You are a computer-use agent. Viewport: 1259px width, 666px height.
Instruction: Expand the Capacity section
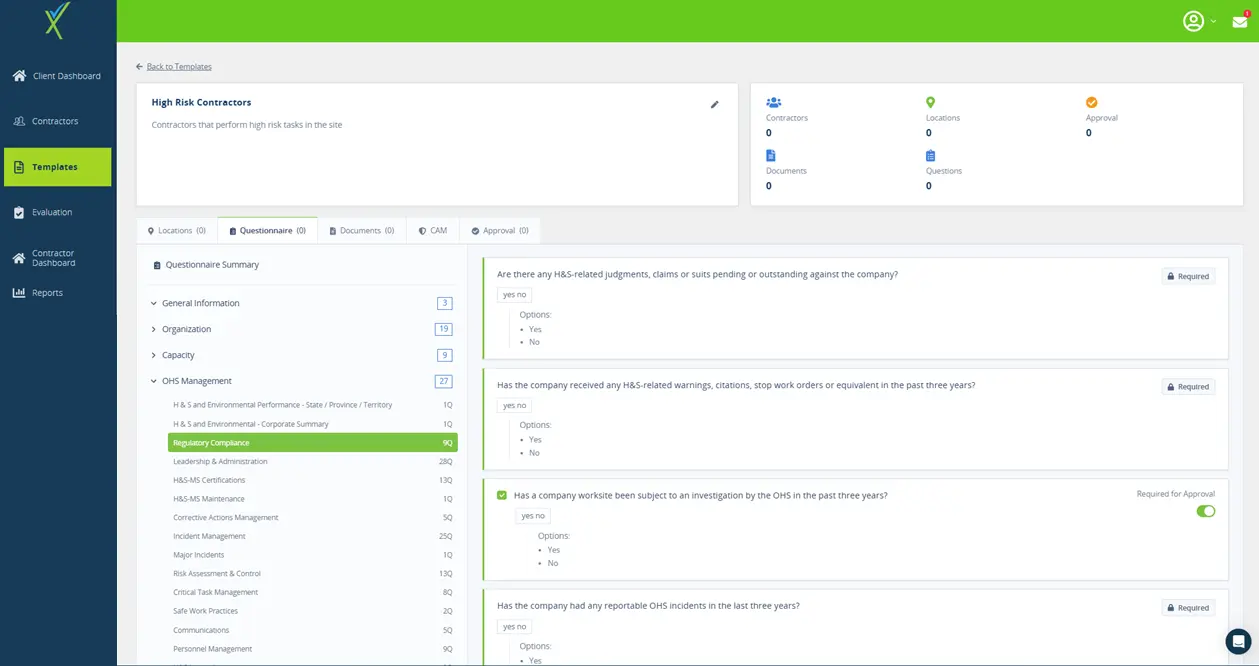154,355
